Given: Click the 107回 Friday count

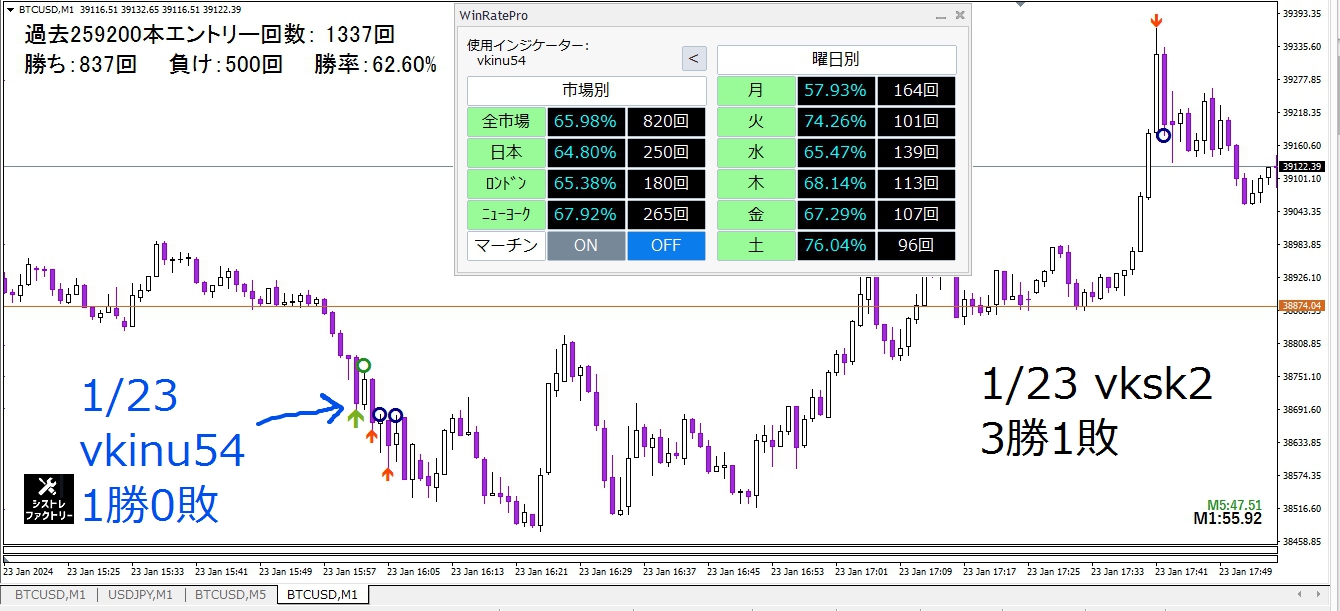Looking at the screenshot, I should coord(916,215).
